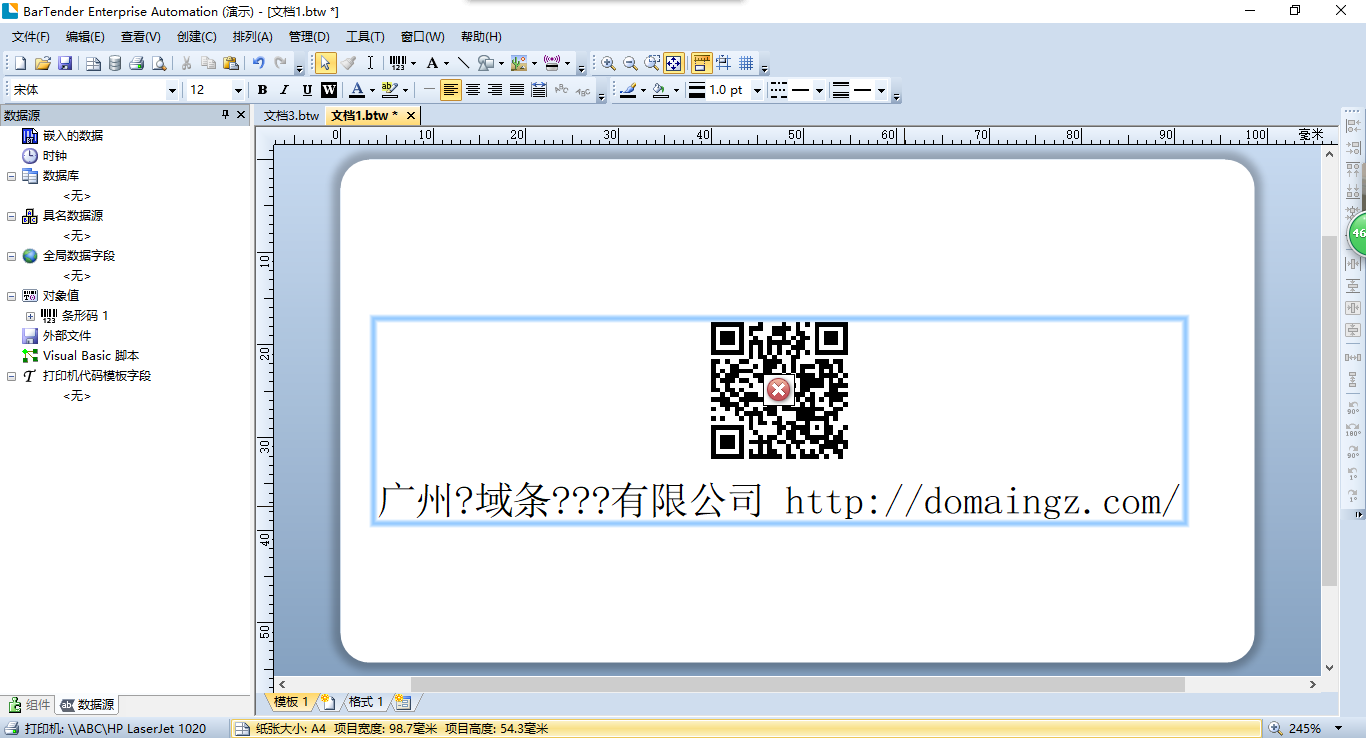Toggle the grid display button

tap(746, 63)
